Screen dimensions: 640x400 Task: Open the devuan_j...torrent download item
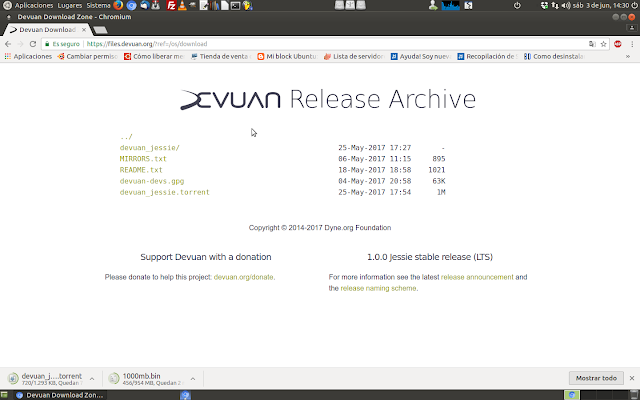tap(46, 378)
